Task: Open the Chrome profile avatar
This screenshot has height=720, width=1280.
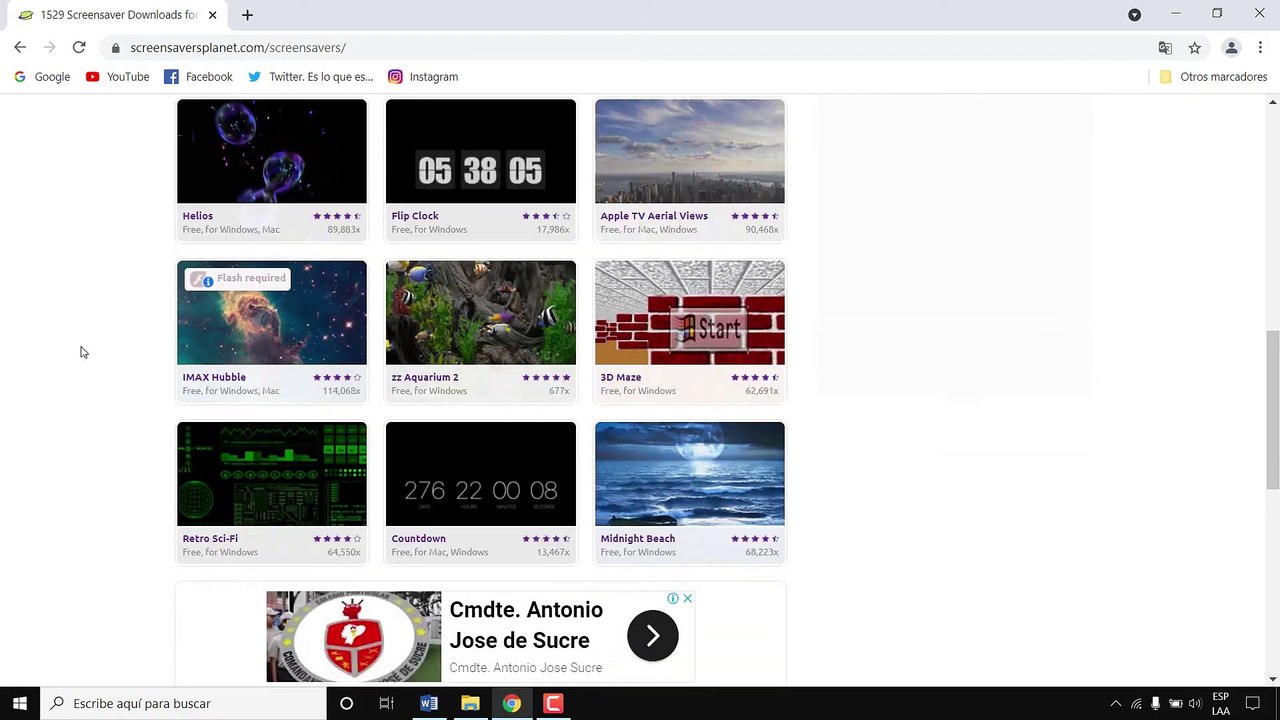Action: [1231, 47]
